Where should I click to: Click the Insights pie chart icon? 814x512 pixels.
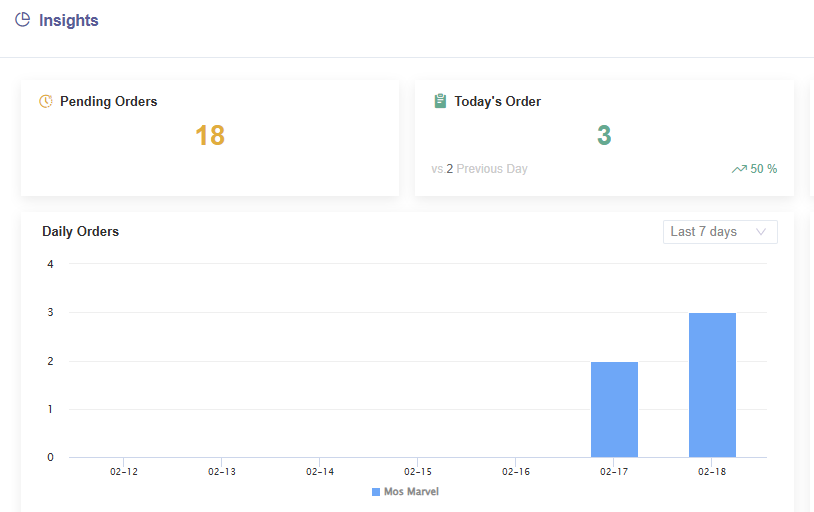[x=22, y=20]
